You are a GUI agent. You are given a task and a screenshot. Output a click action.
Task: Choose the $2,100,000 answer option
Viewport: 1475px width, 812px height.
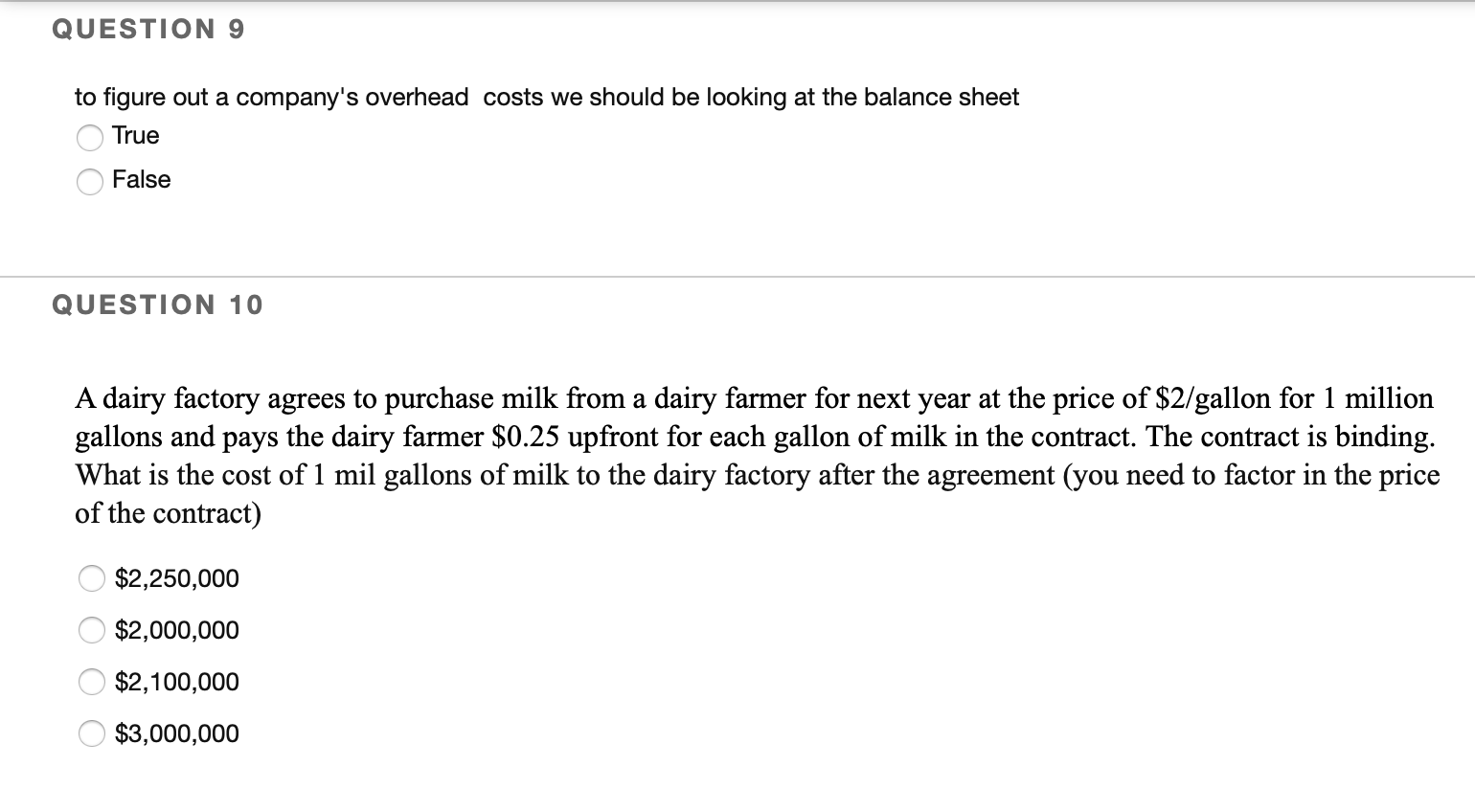91,682
